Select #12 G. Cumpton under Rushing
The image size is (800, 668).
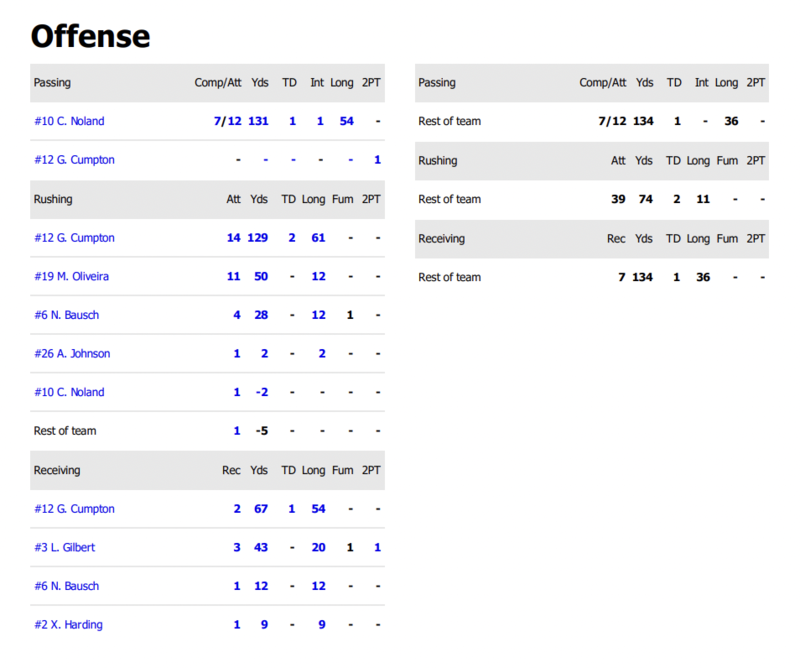[x=74, y=238]
